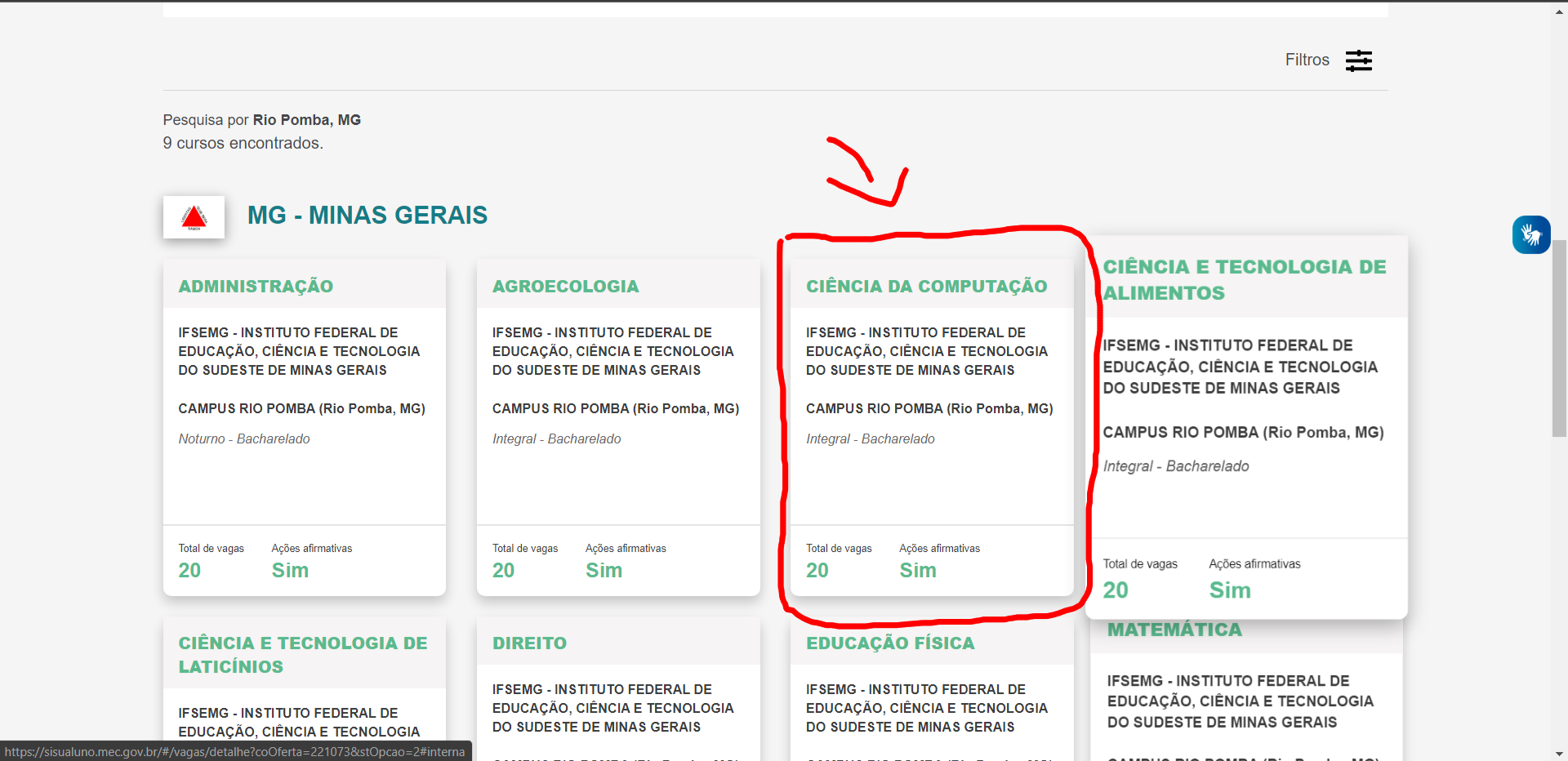Select the Ciência da Computação course title
The width and height of the screenshot is (1568, 761).
[926, 287]
